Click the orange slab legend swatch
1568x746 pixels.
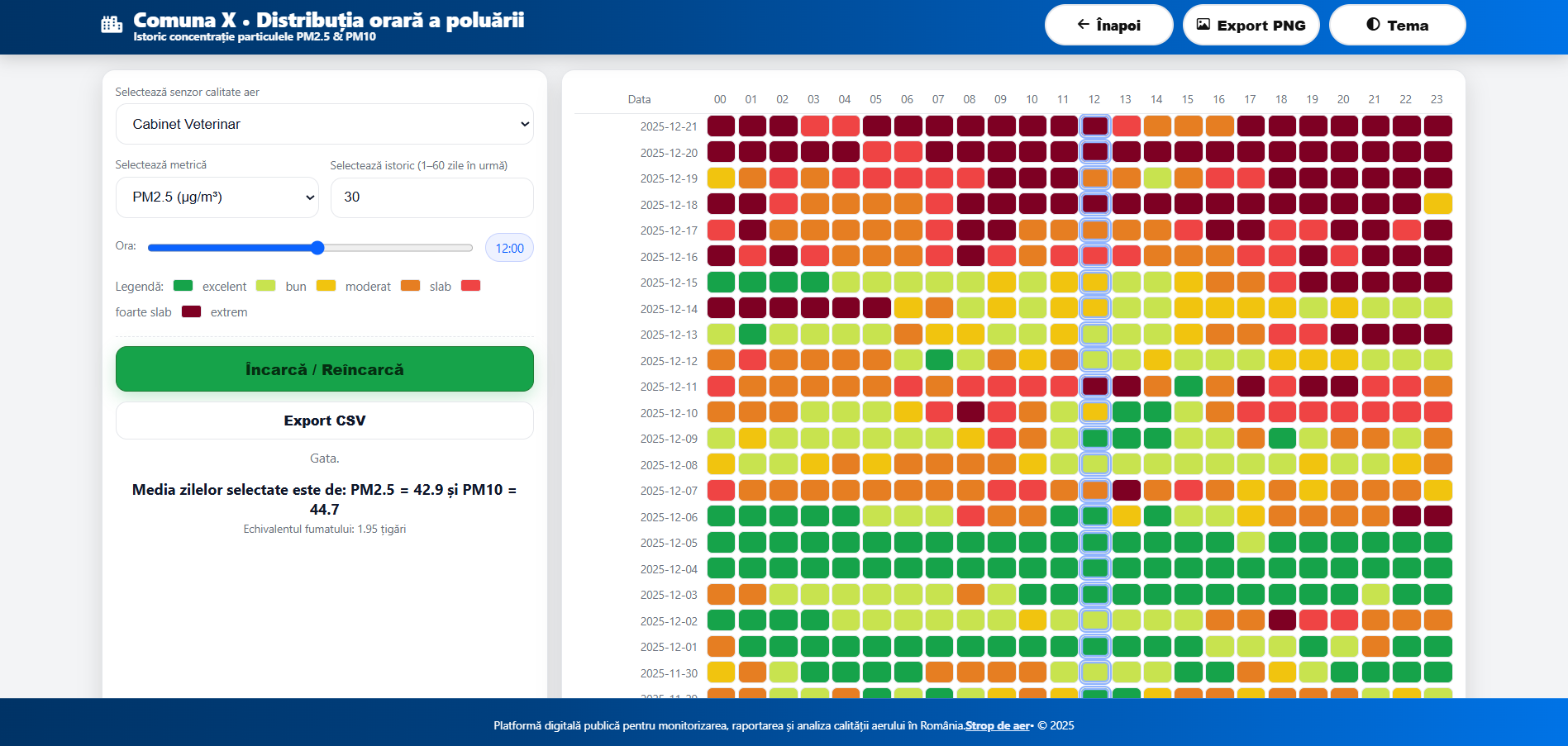tap(410, 286)
